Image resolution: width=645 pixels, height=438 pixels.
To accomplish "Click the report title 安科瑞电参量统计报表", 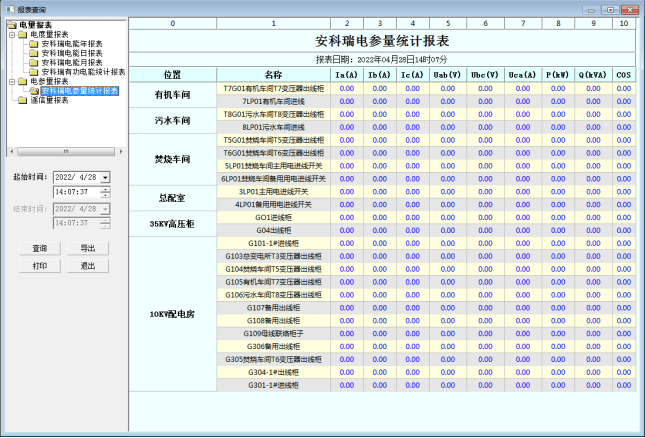I will 382,41.
